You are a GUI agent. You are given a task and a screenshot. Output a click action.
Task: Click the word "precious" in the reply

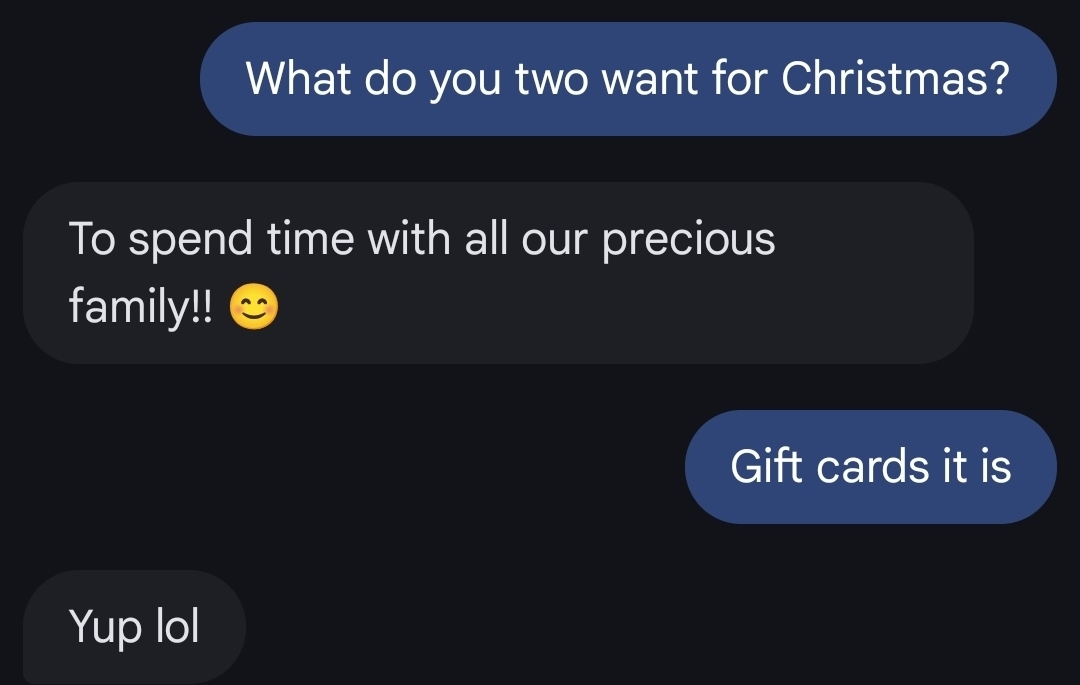(x=688, y=240)
